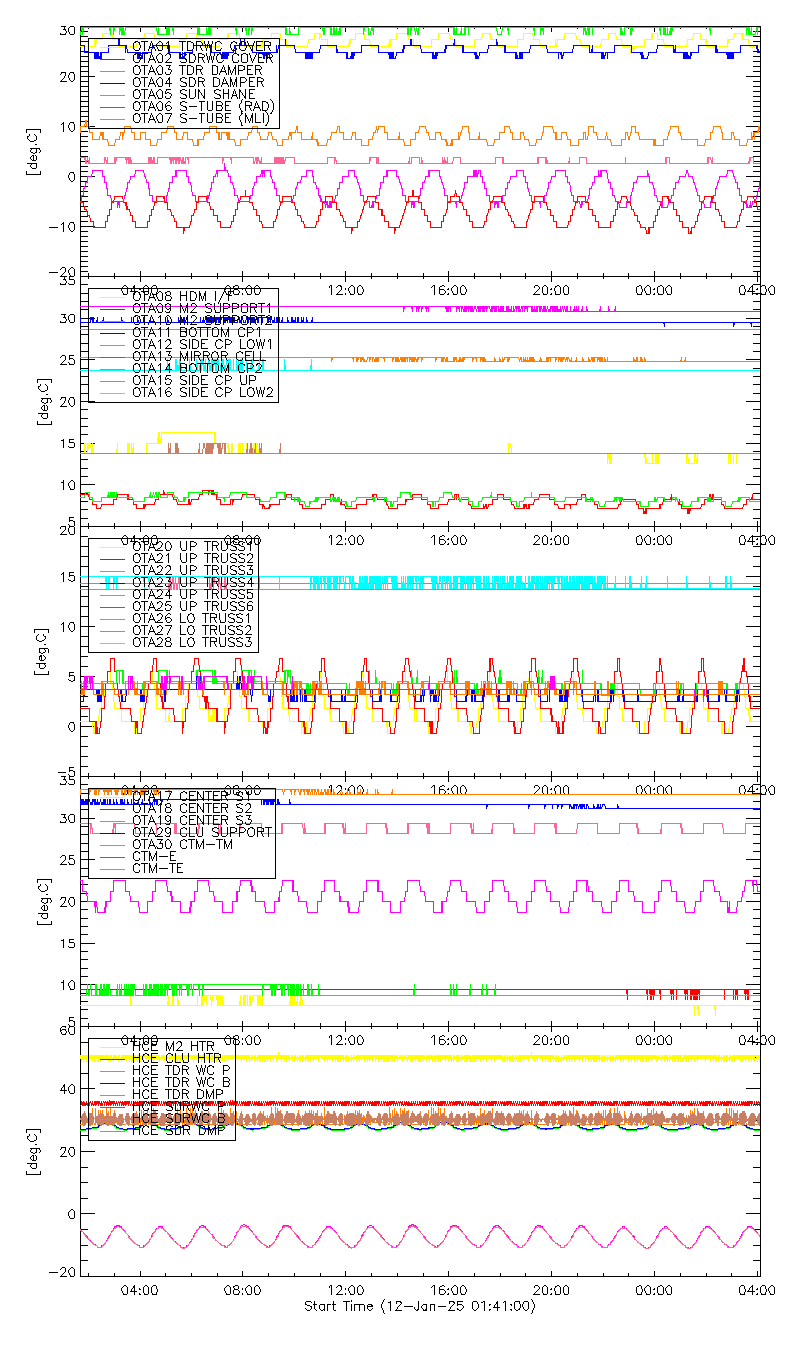Select the OTA18 CENTER S2 legend entry
800x1350 pixels.
(192, 808)
